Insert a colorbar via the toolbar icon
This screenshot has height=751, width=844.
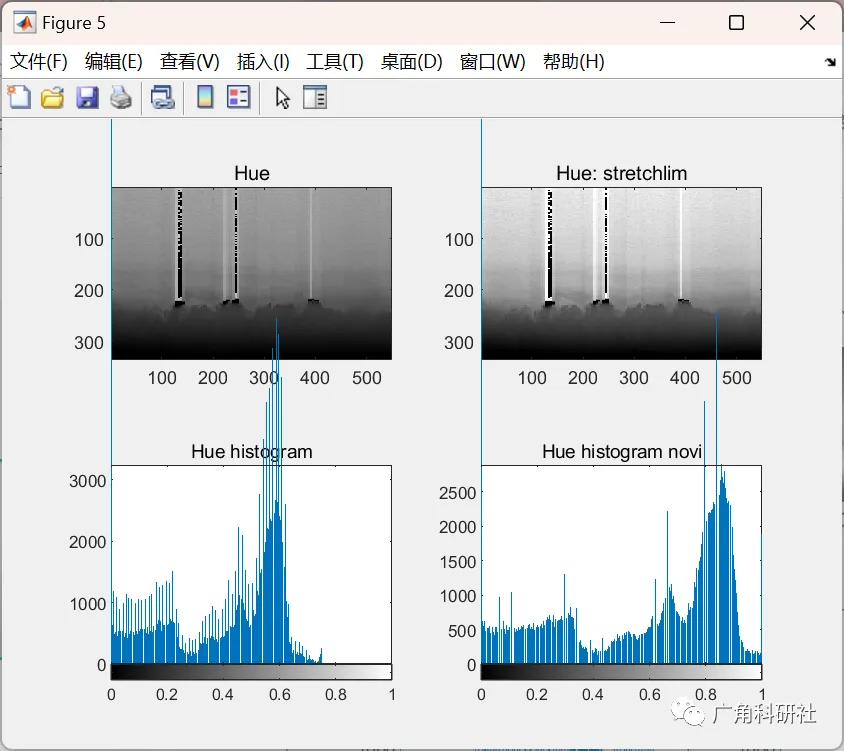pos(205,97)
